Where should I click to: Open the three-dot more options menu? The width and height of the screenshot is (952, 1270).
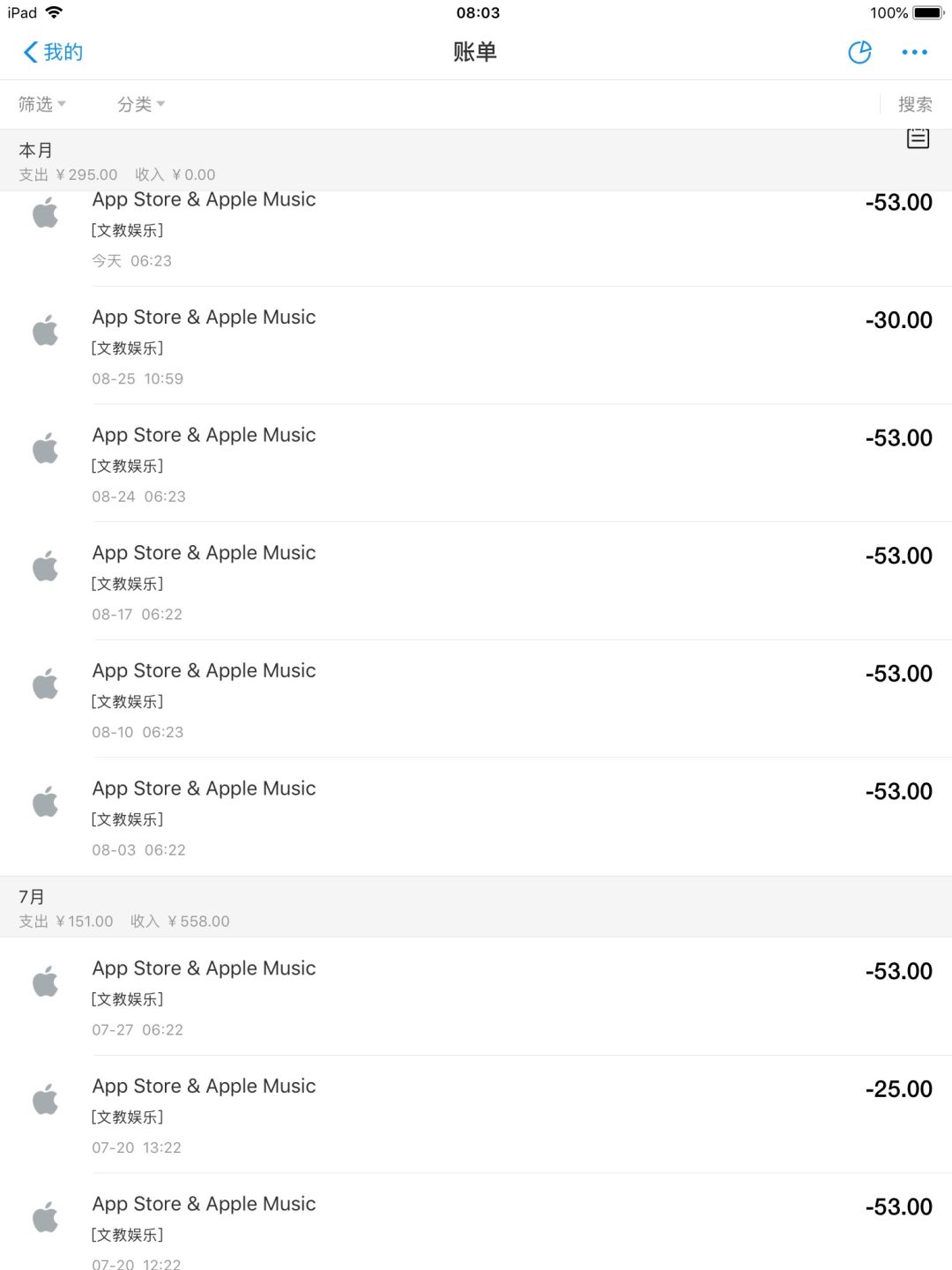coord(914,53)
